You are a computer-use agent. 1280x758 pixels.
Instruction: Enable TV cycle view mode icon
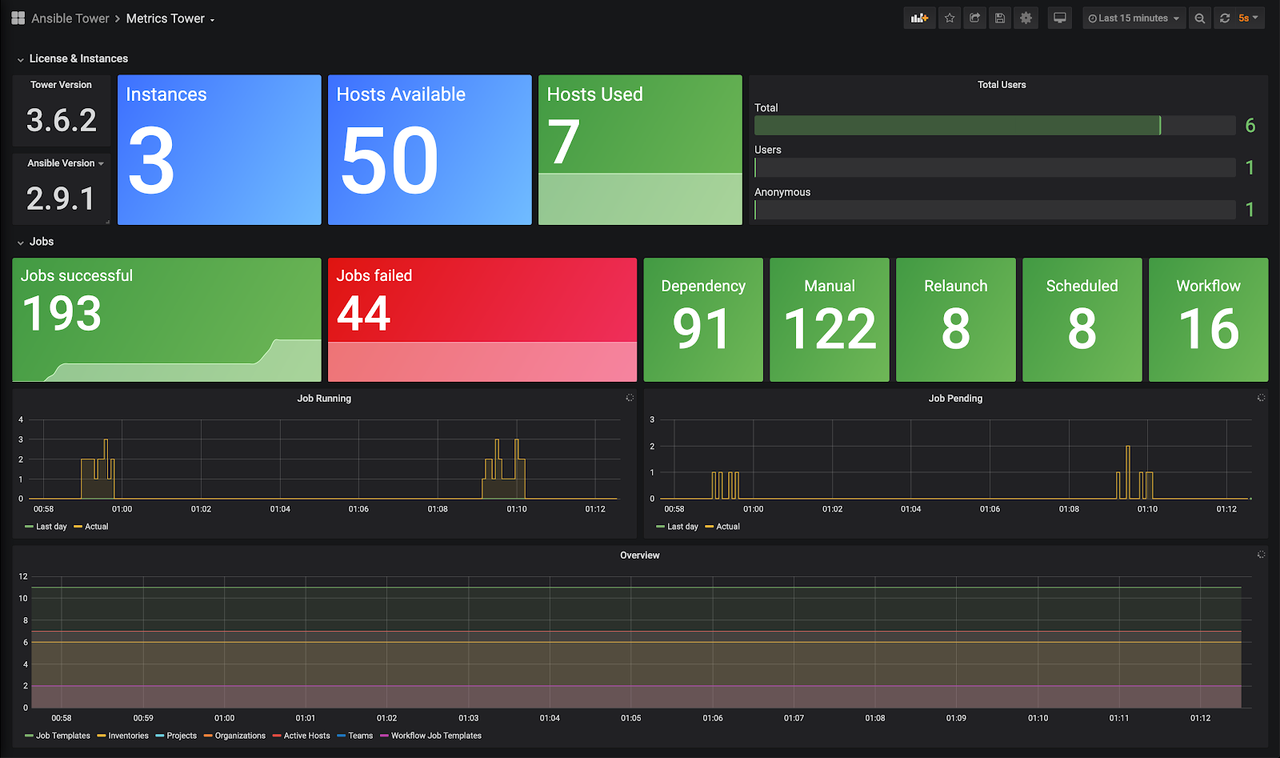tap(1059, 17)
